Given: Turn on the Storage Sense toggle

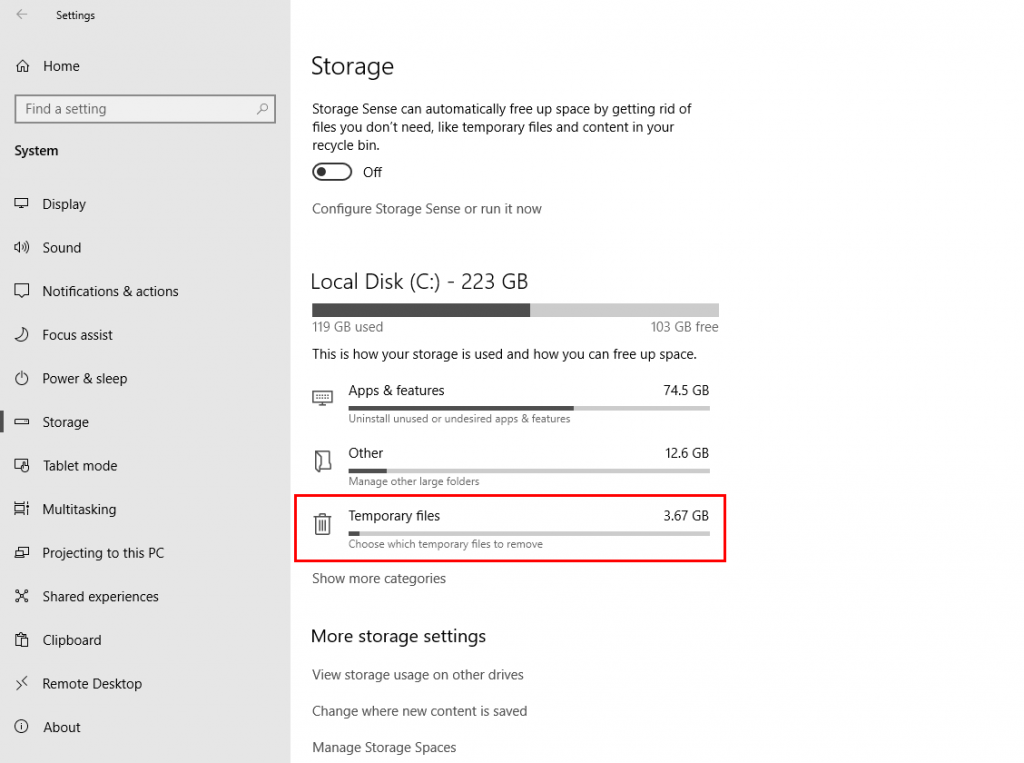Looking at the screenshot, I should (332, 172).
